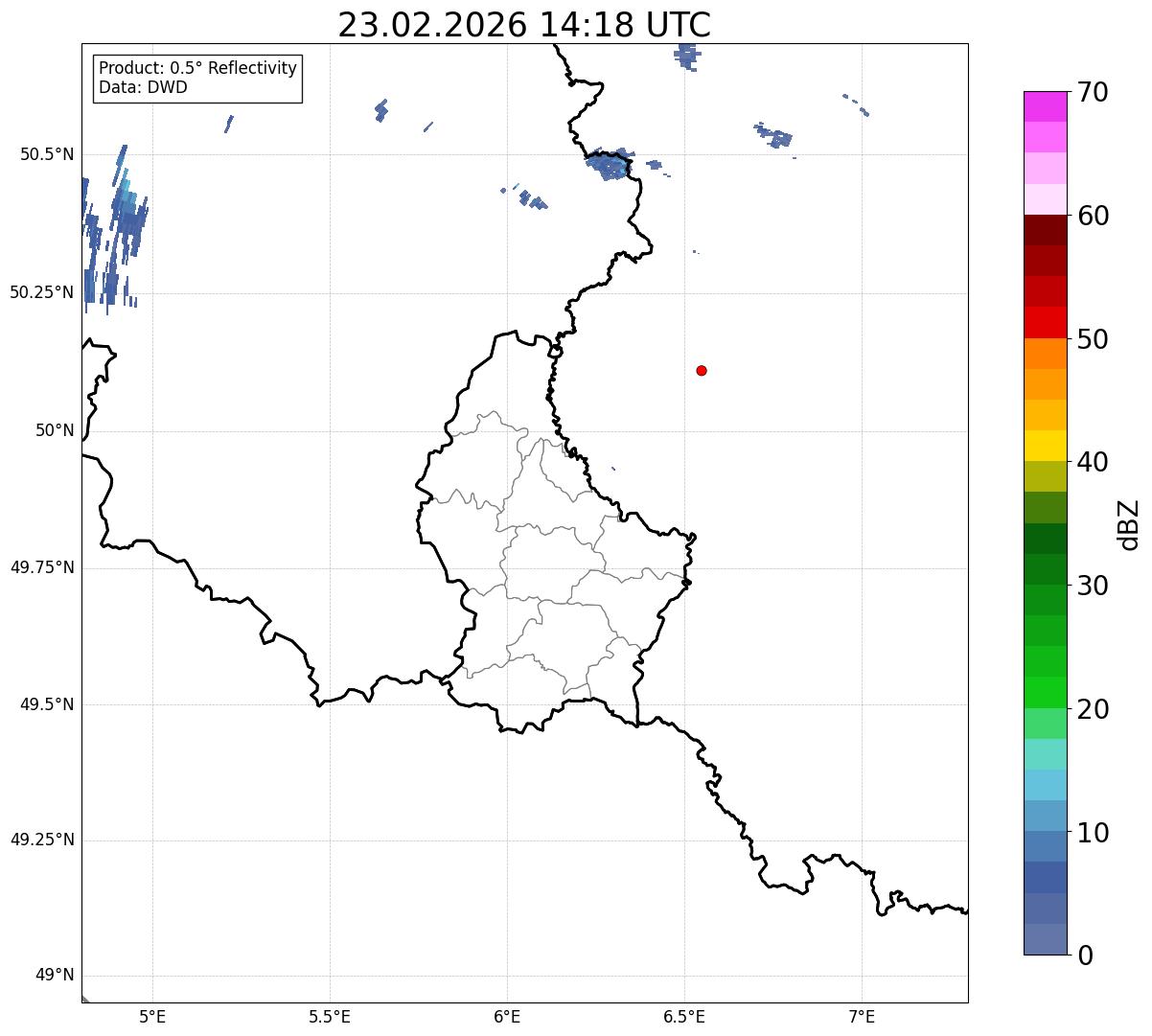
Task: Click the colorbar tick label '10'
Action: (1093, 833)
